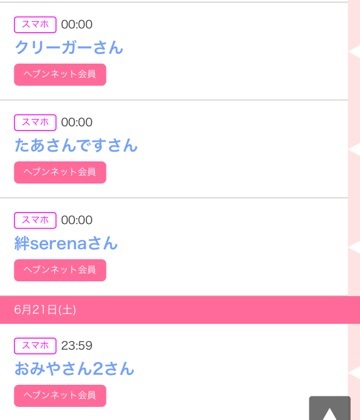Viewport: 360px width, 420px height.
Task: Click 00:00 timestamp above クリーガーさん
Action: [77, 24]
